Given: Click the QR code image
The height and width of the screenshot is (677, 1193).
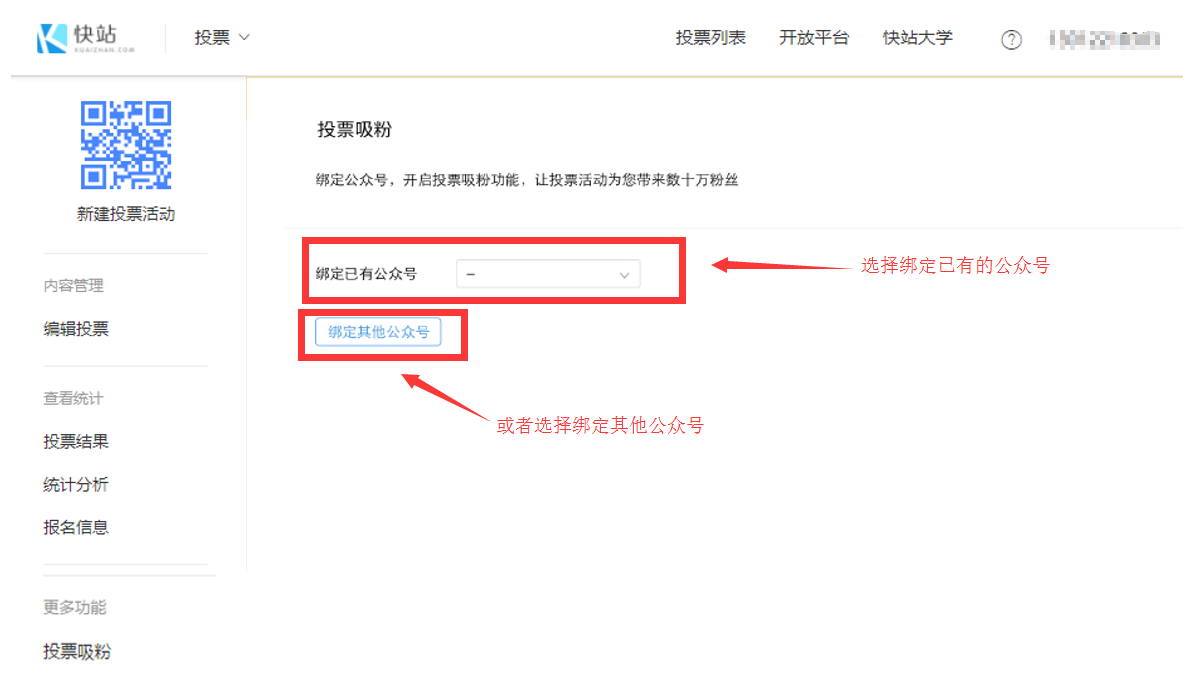Looking at the screenshot, I should 126,145.
